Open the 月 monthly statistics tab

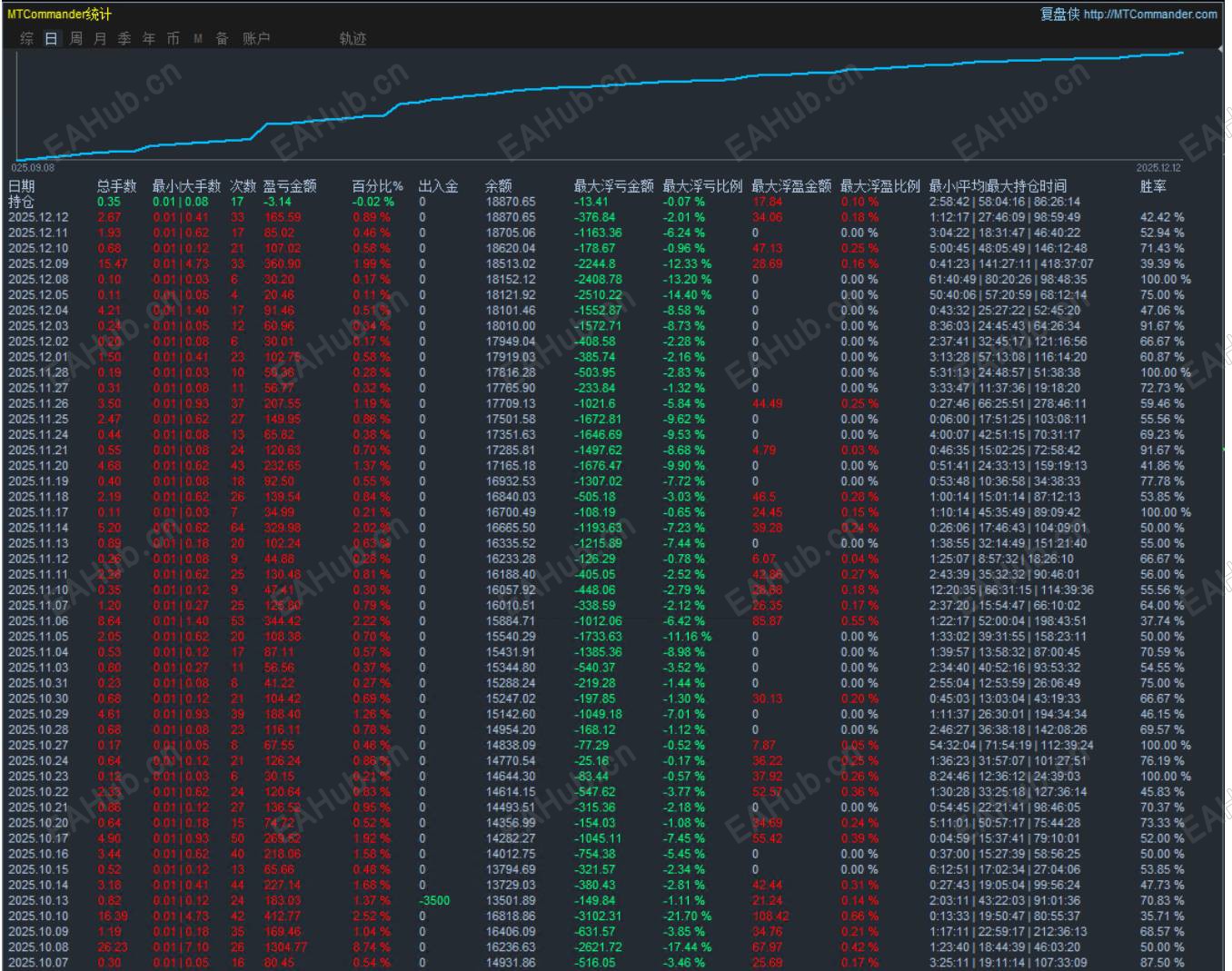100,38
